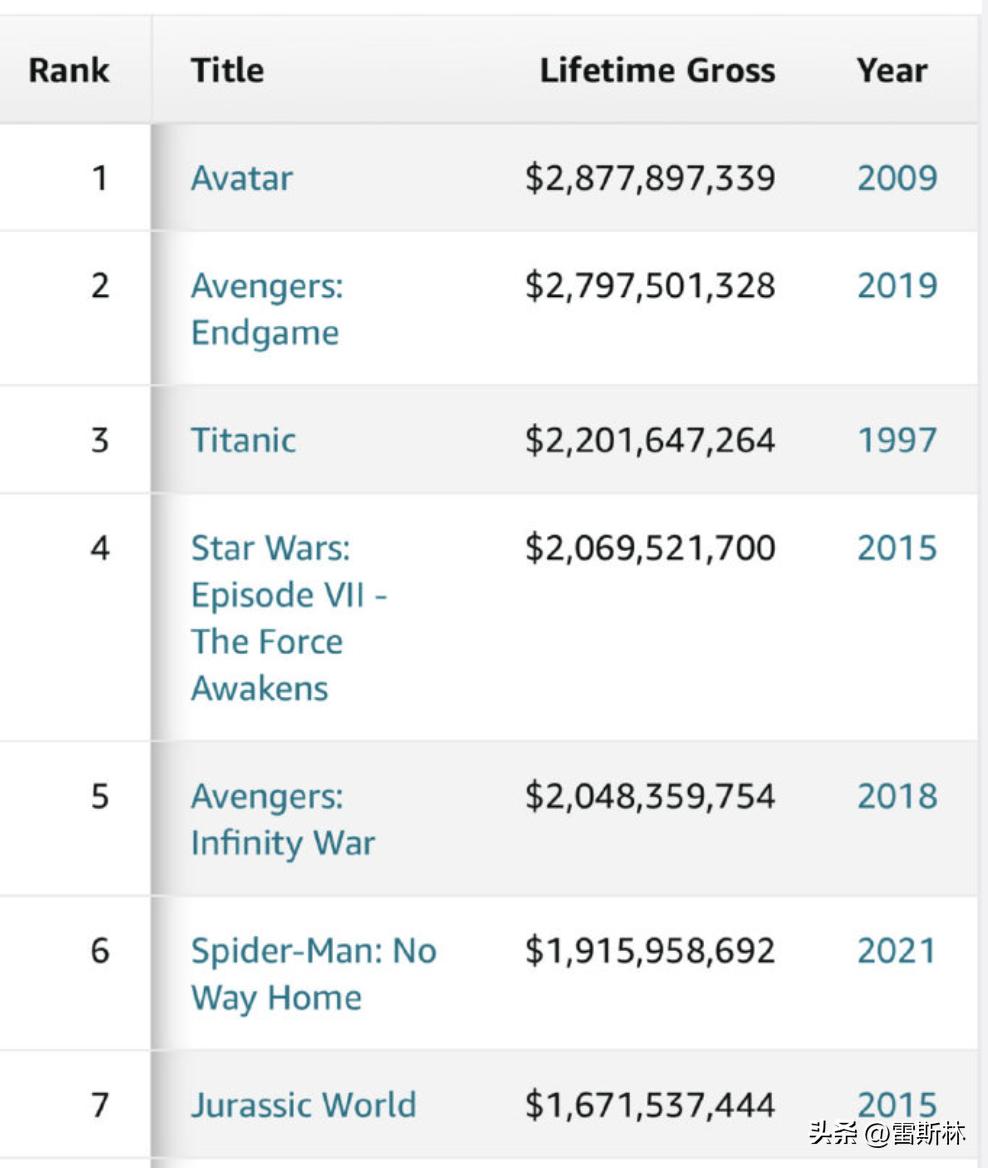Click the Titanic title link

[243, 440]
